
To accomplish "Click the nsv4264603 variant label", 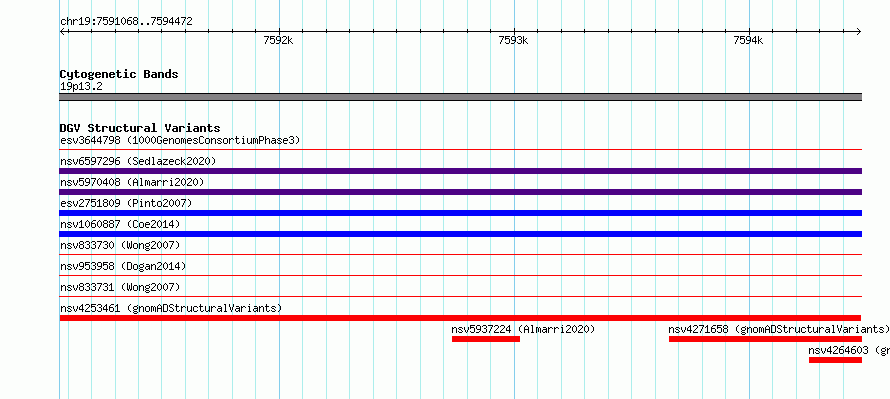I will 849,350.
